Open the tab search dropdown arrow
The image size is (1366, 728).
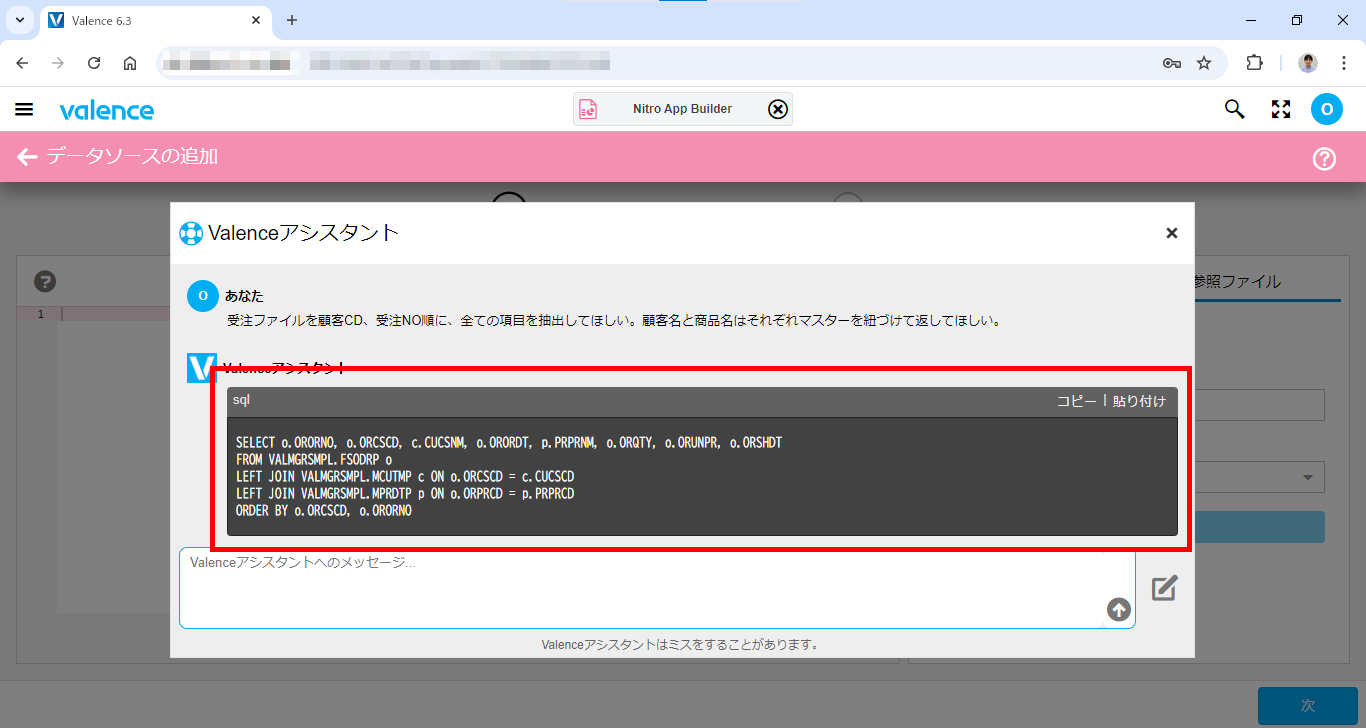(19, 20)
